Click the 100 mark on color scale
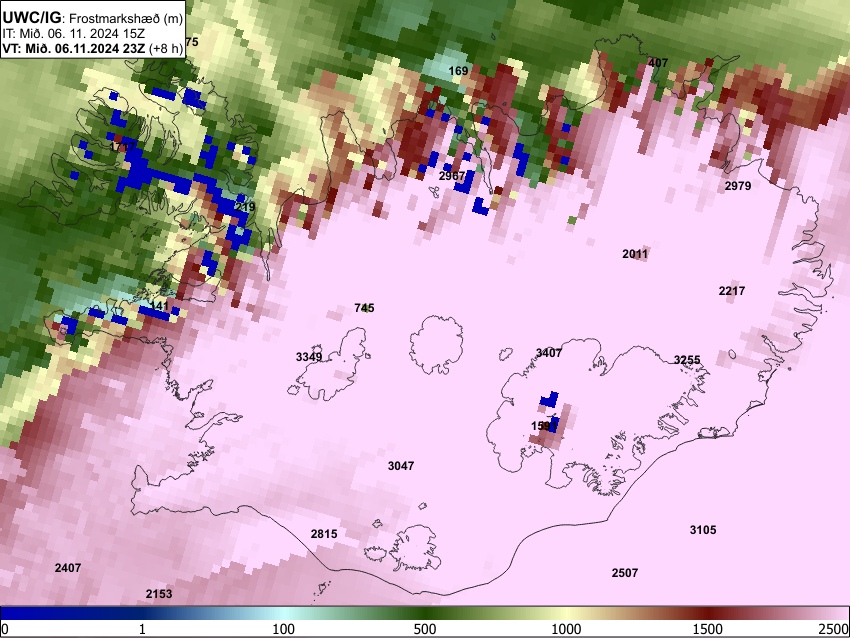Image resolution: width=850 pixels, height=638 pixels. [284, 629]
